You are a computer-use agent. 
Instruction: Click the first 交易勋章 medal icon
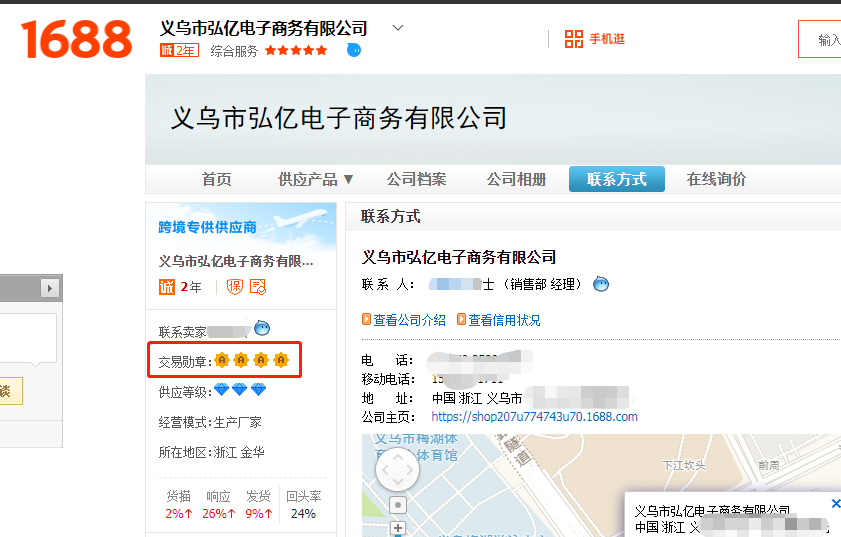pyautogui.click(x=222, y=360)
